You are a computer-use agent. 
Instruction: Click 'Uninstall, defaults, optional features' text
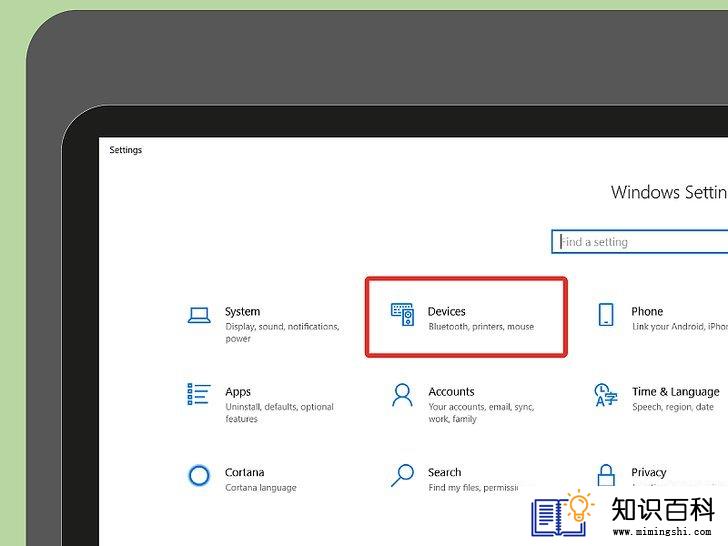point(280,413)
